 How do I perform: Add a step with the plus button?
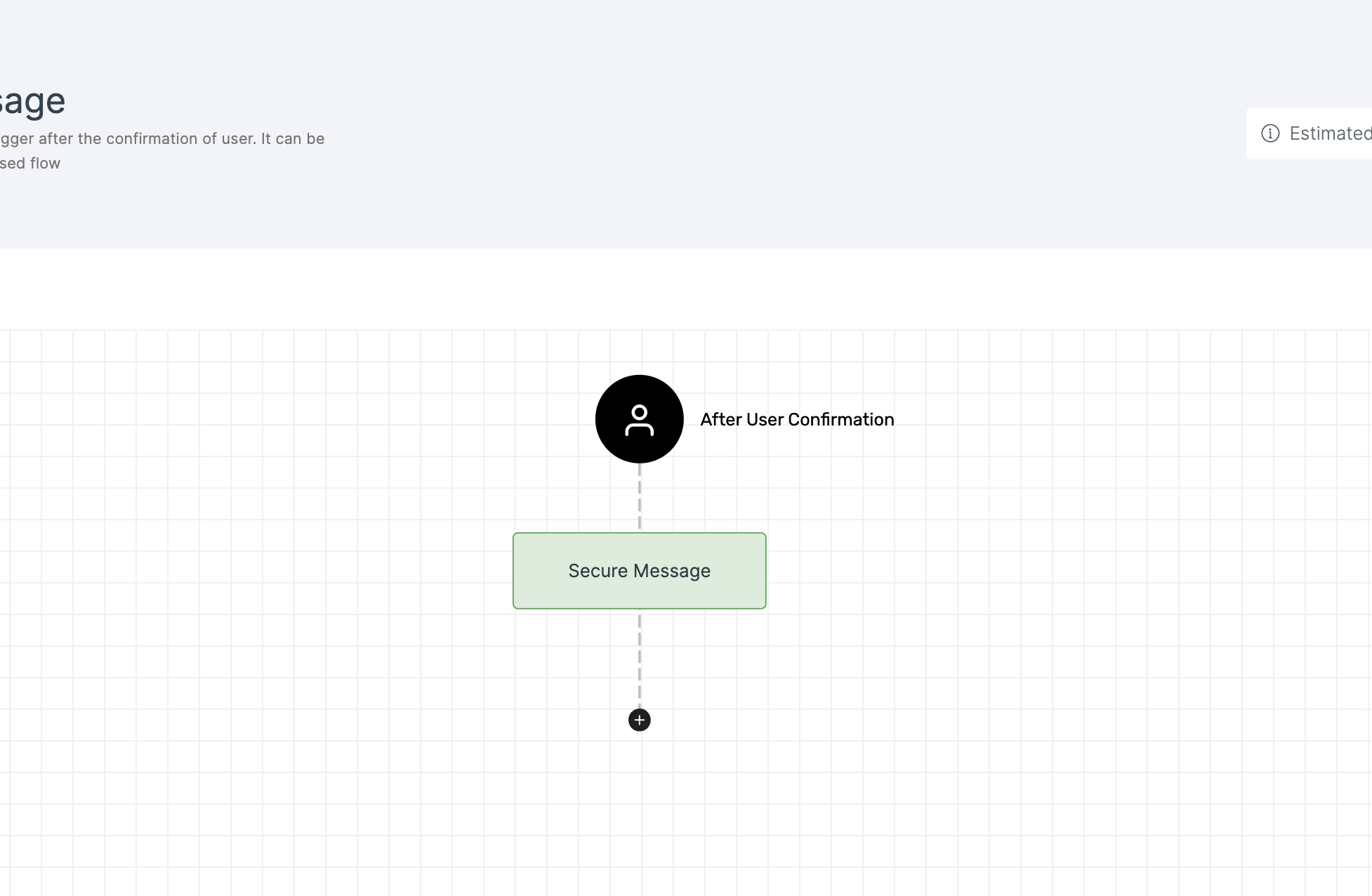tap(639, 720)
